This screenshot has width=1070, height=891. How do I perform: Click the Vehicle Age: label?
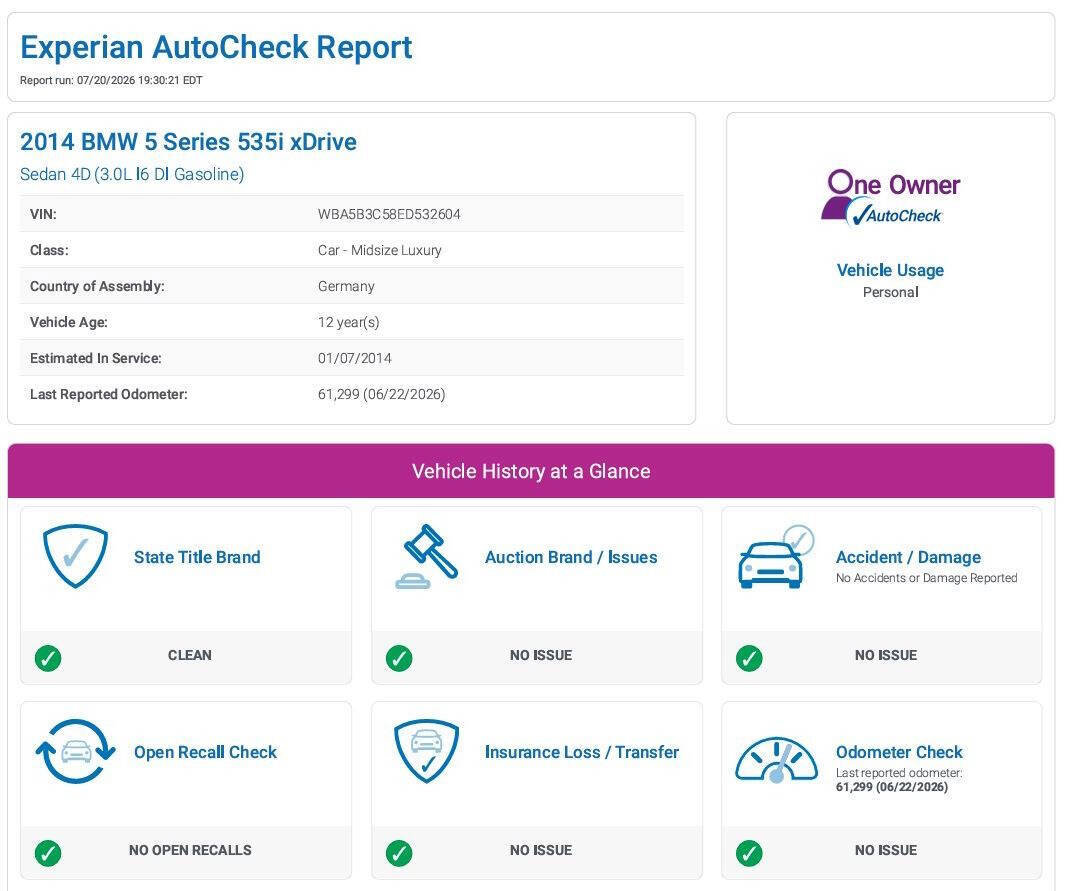click(x=69, y=322)
